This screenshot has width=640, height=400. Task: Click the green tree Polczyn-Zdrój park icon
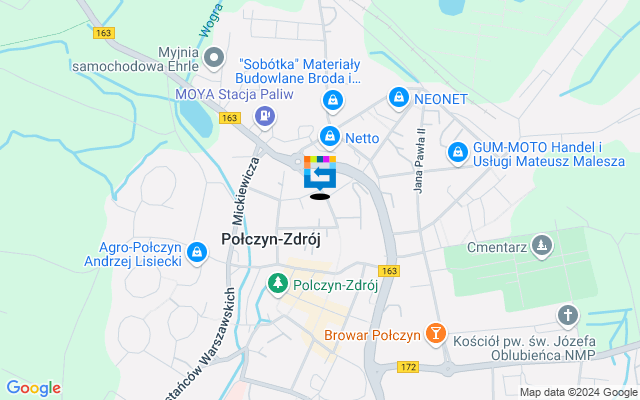tap(278, 284)
